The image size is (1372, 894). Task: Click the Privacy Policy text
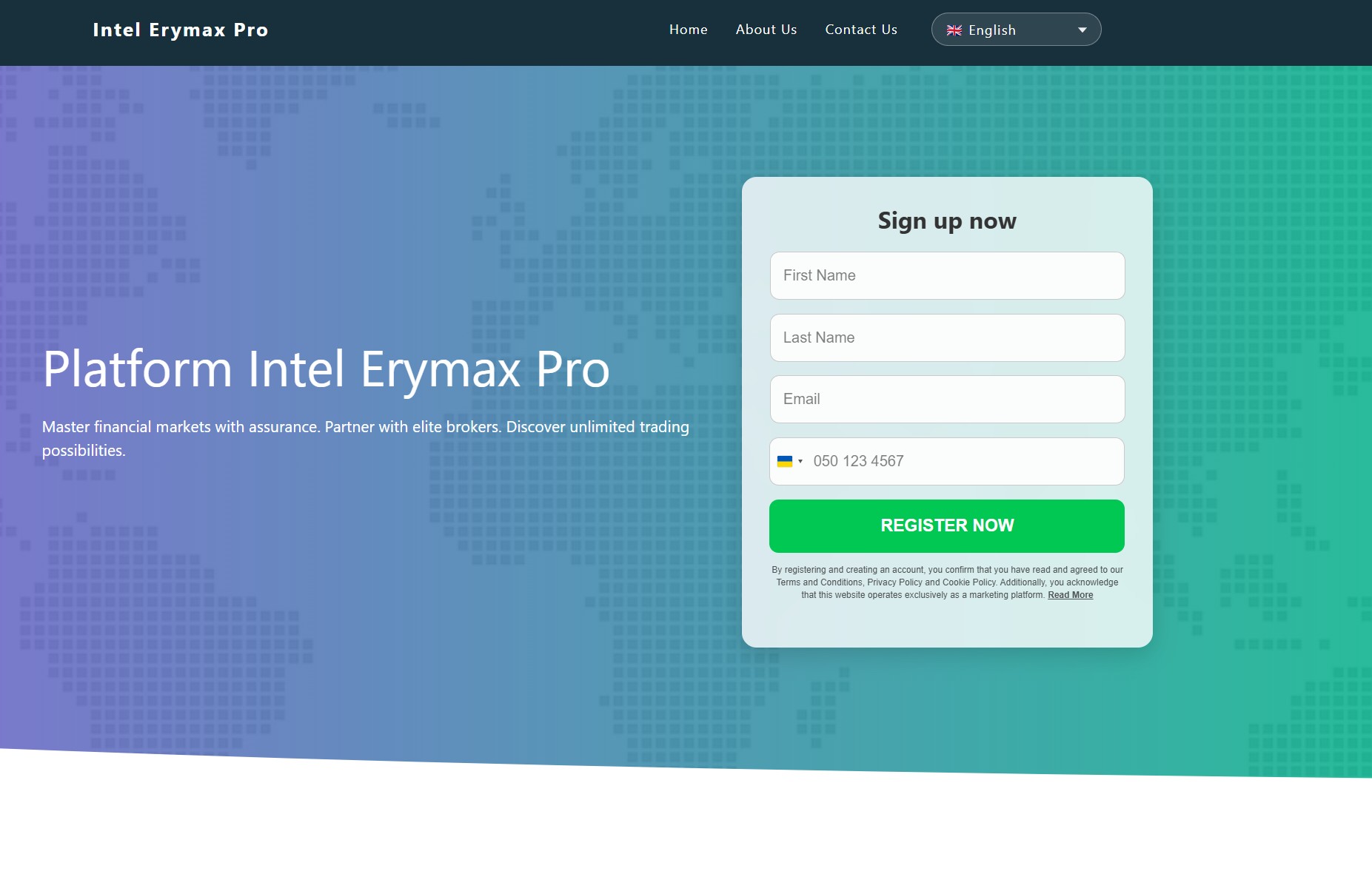coord(894,582)
